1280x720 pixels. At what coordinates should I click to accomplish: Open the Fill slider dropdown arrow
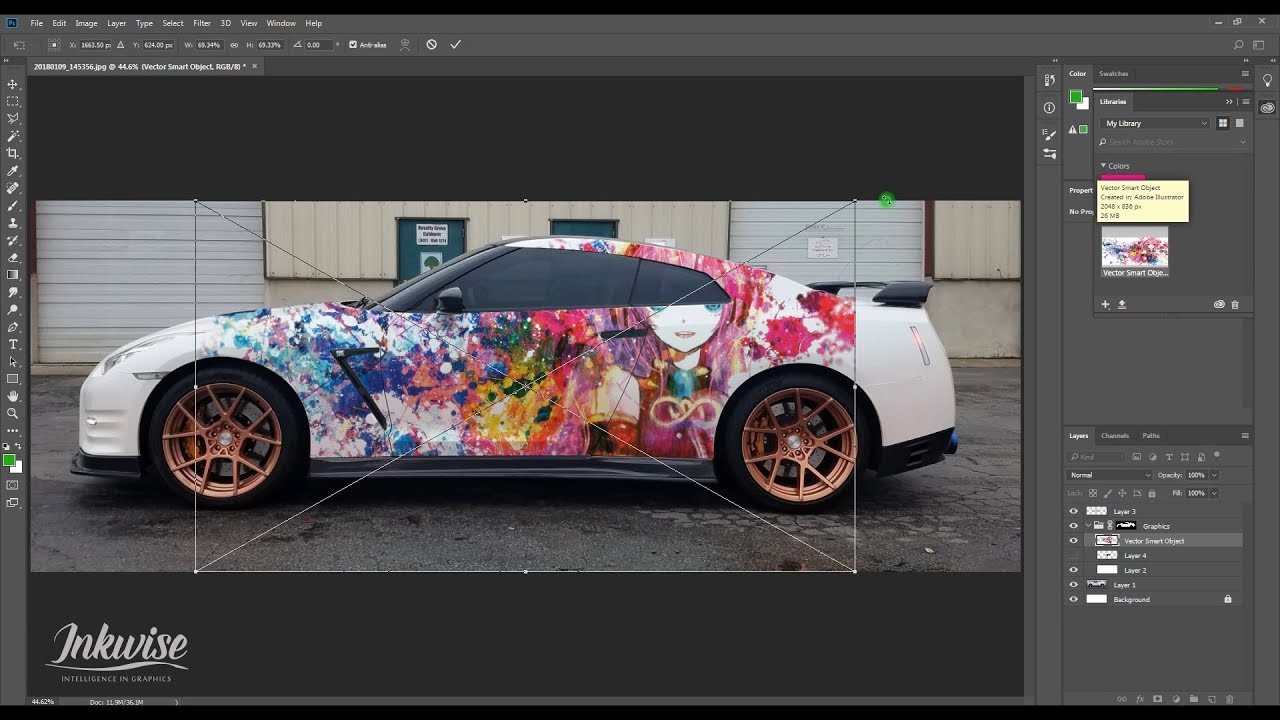click(1214, 493)
